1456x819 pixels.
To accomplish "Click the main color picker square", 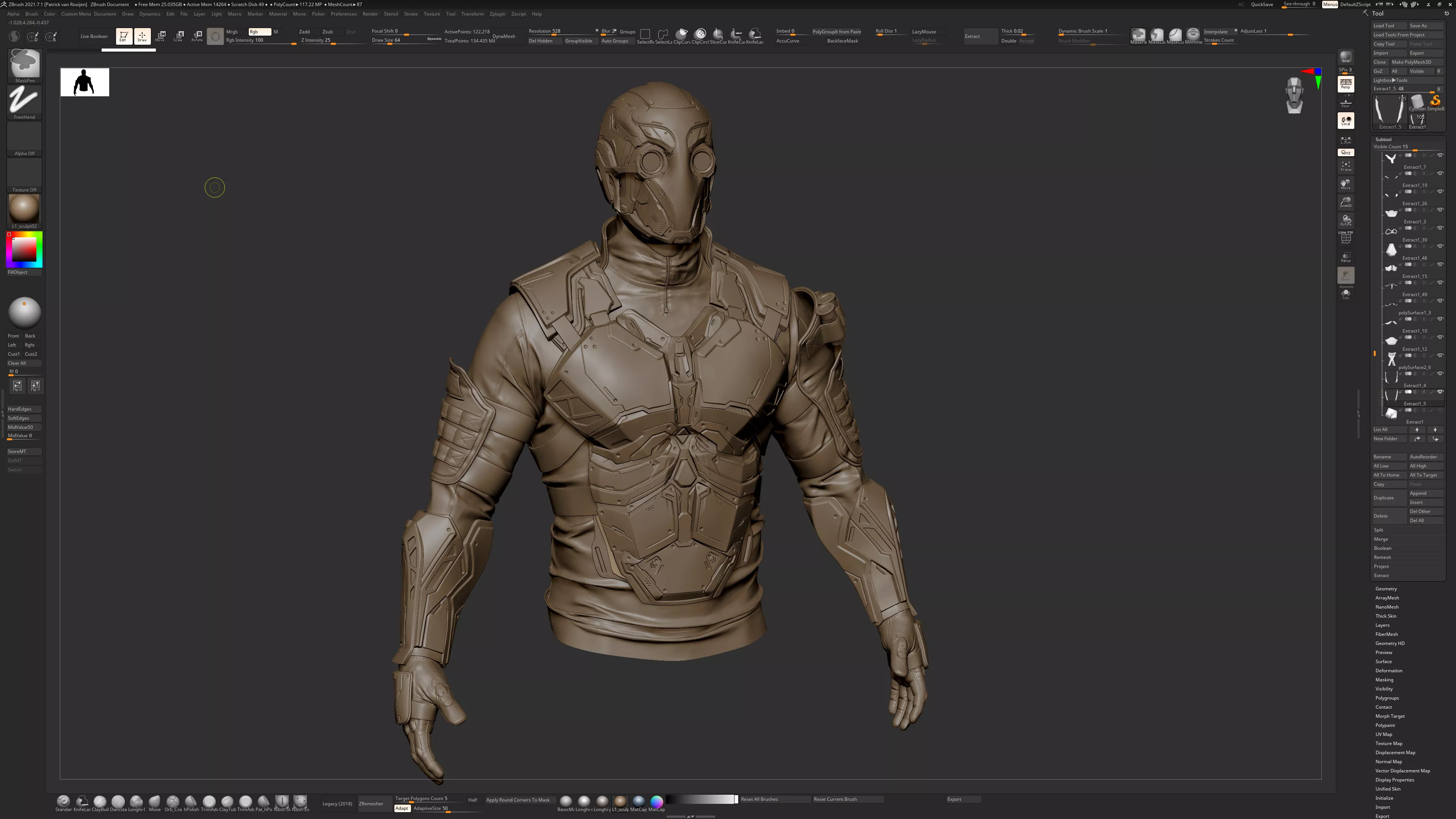I will click(x=24, y=249).
